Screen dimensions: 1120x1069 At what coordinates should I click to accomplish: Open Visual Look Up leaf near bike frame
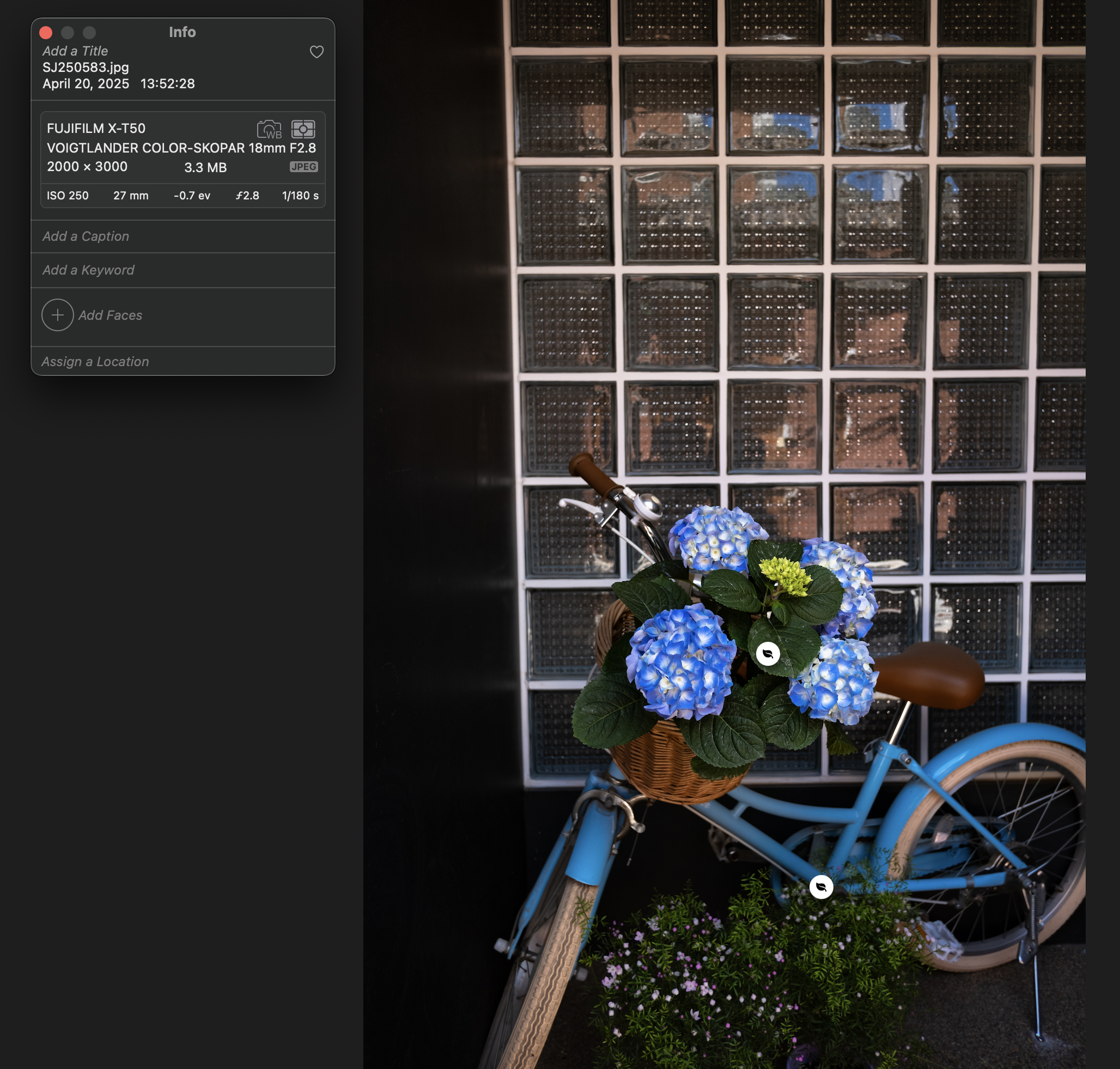click(821, 886)
